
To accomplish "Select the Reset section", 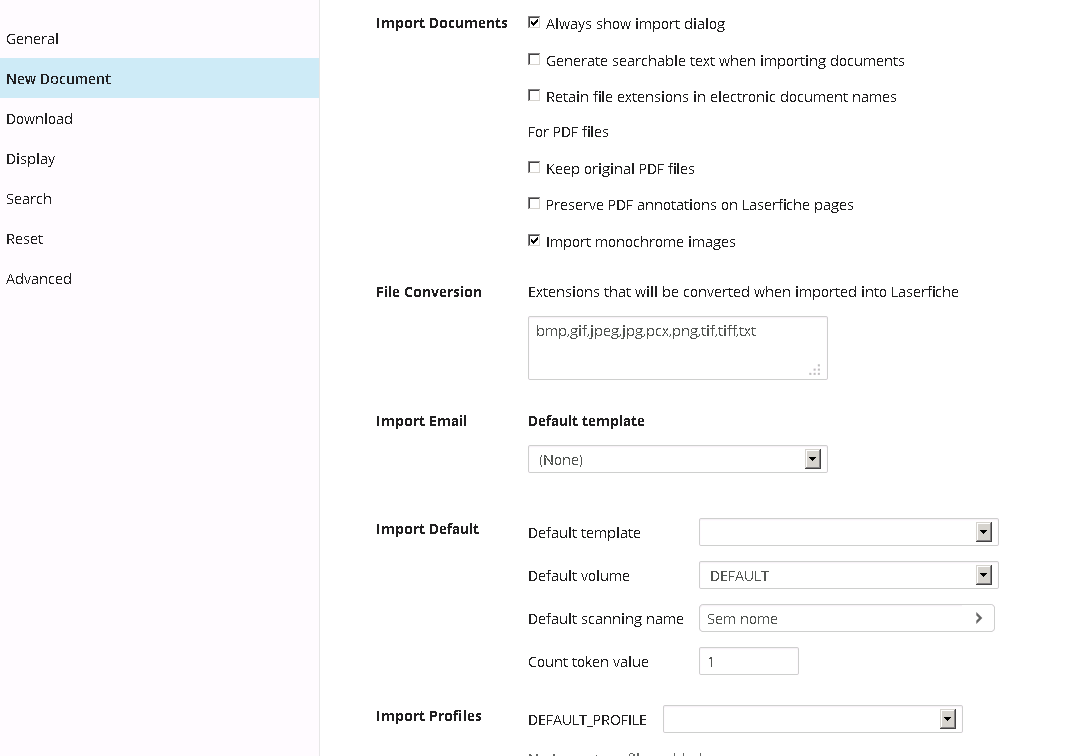I will click(25, 239).
